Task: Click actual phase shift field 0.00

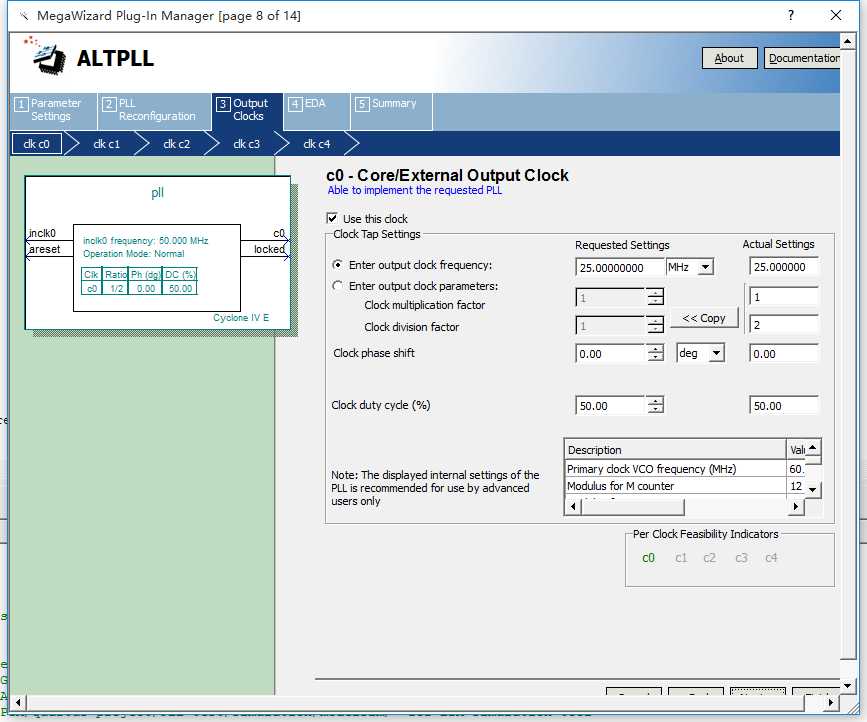Action: click(x=784, y=354)
